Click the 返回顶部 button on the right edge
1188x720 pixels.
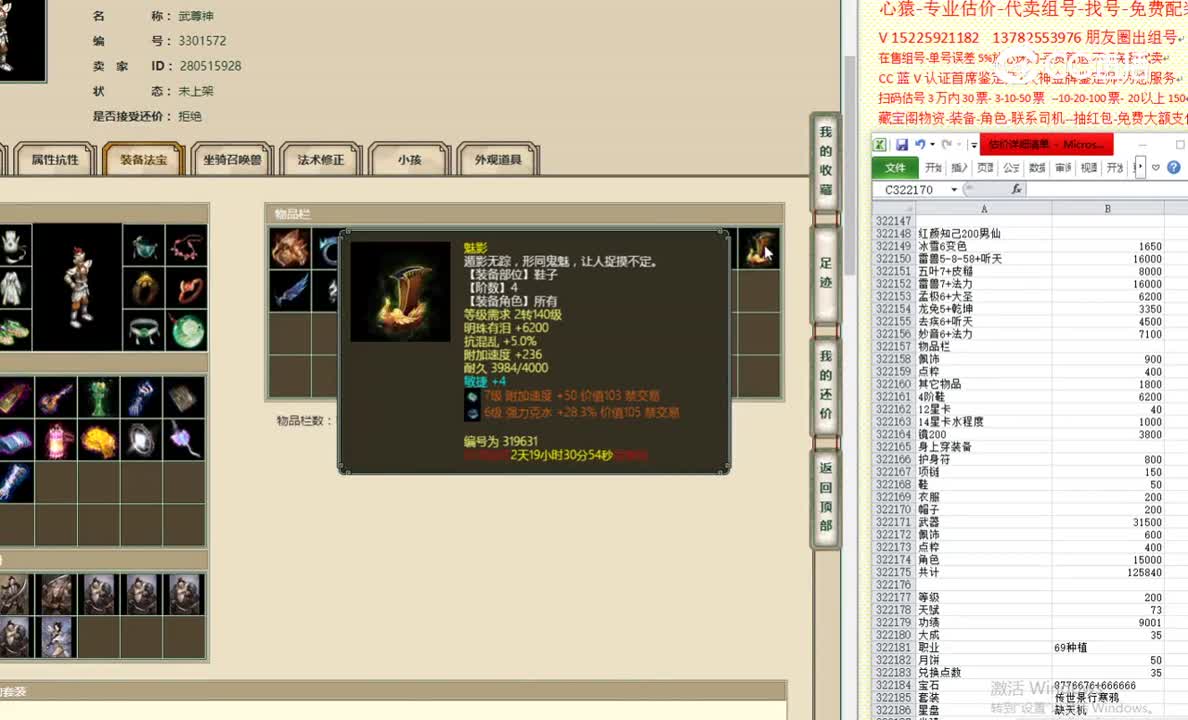[824, 491]
